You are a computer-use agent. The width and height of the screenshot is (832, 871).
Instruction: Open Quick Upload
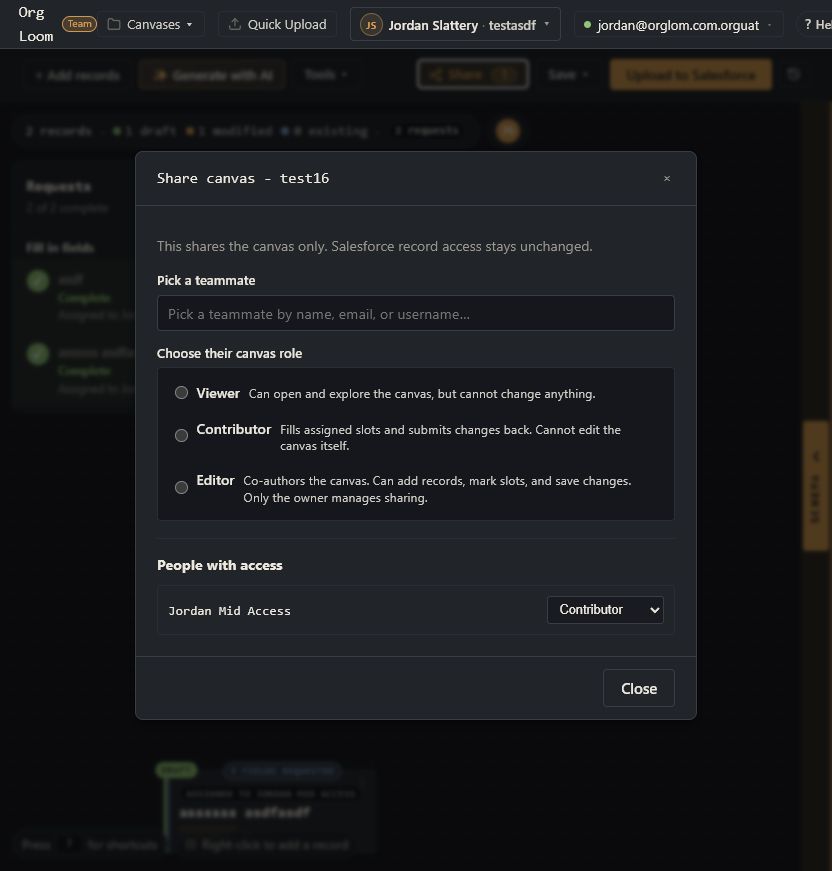(278, 24)
